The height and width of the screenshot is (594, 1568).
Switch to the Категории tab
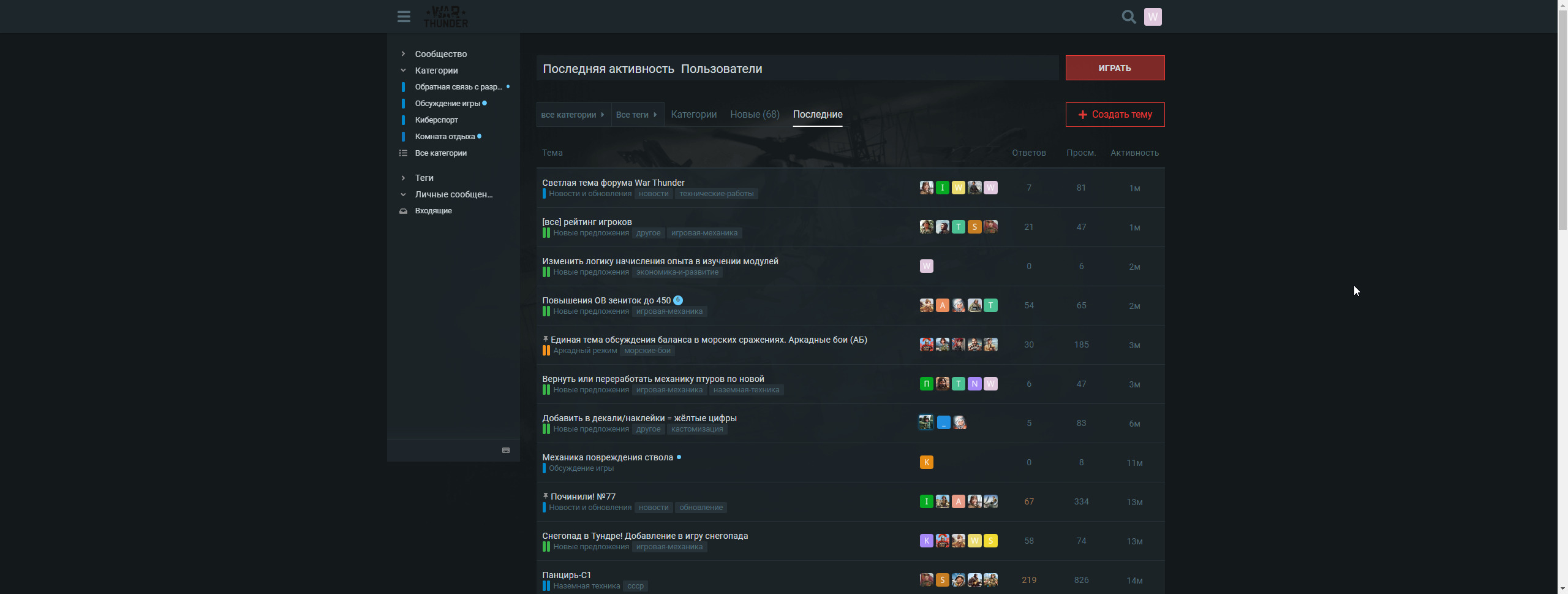(693, 115)
